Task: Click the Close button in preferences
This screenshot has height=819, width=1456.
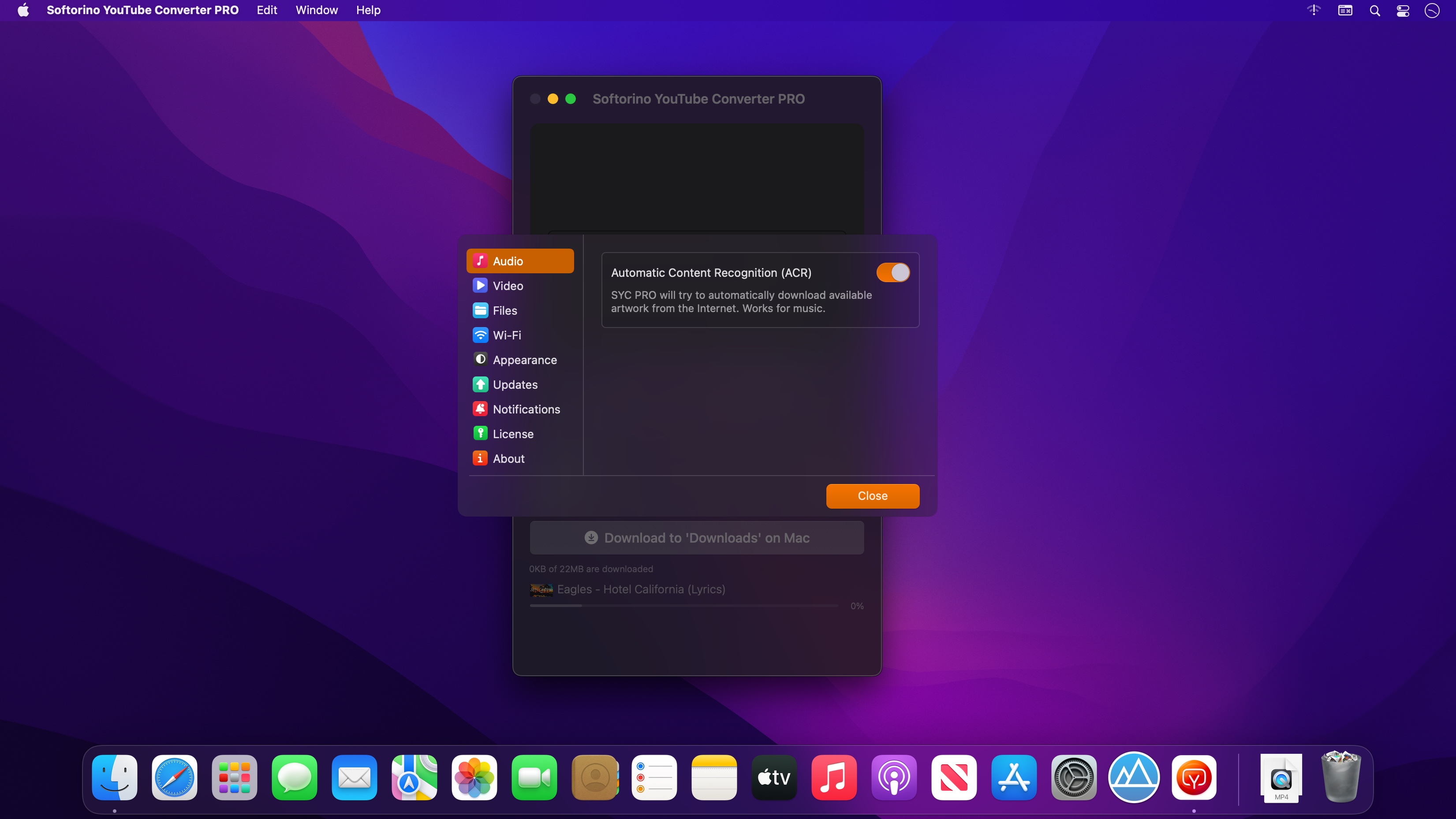Action: (873, 496)
